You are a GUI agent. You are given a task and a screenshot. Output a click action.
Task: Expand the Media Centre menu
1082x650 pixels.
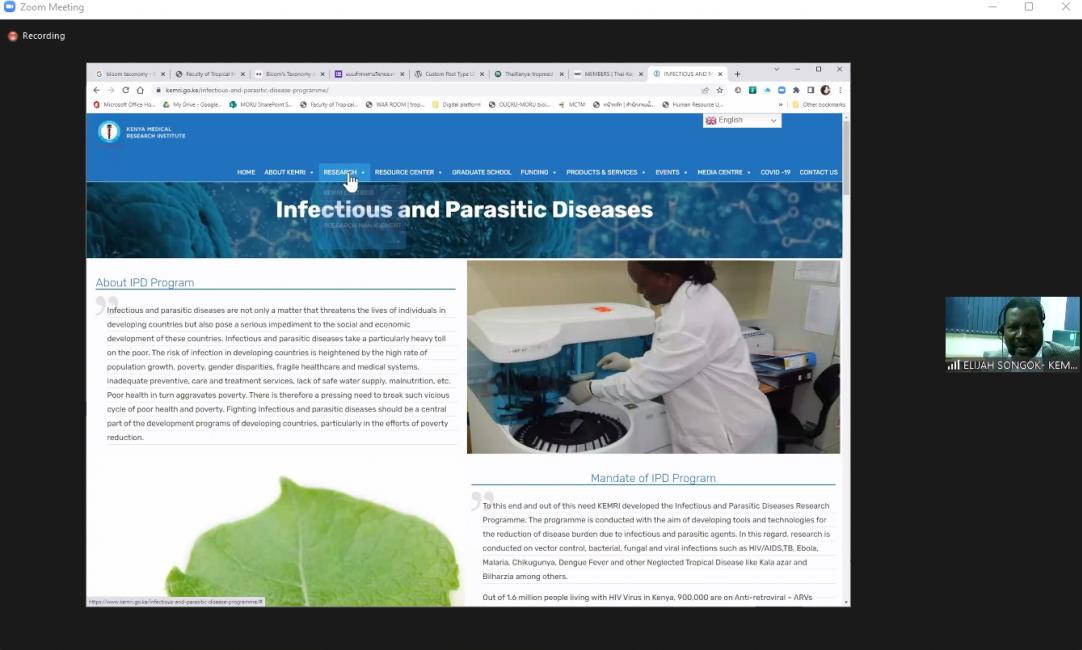pos(723,173)
